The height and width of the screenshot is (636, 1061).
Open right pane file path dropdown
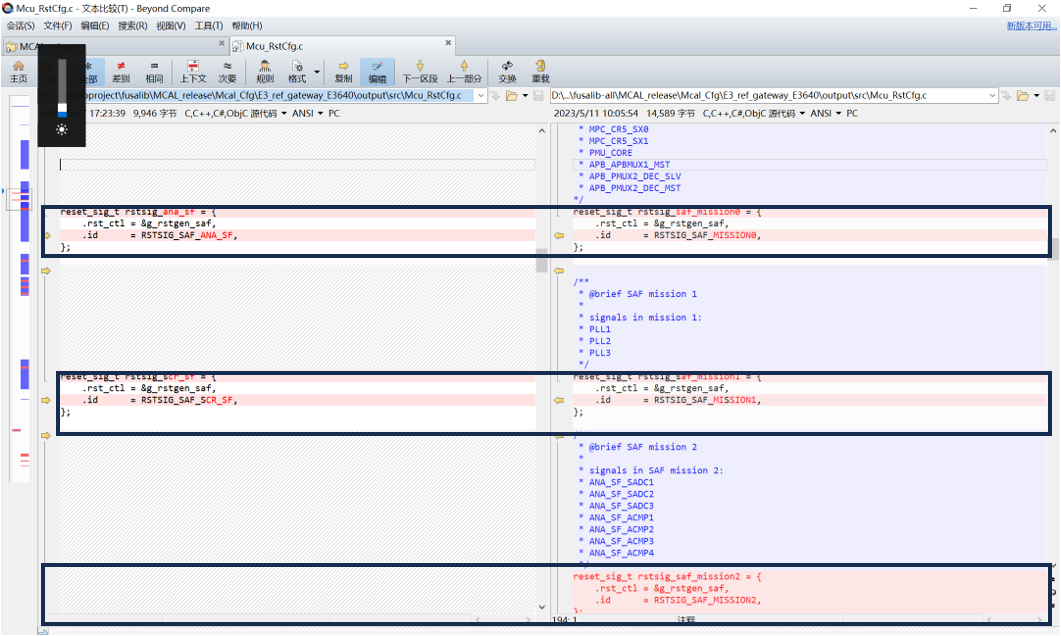[x=992, y=95]
